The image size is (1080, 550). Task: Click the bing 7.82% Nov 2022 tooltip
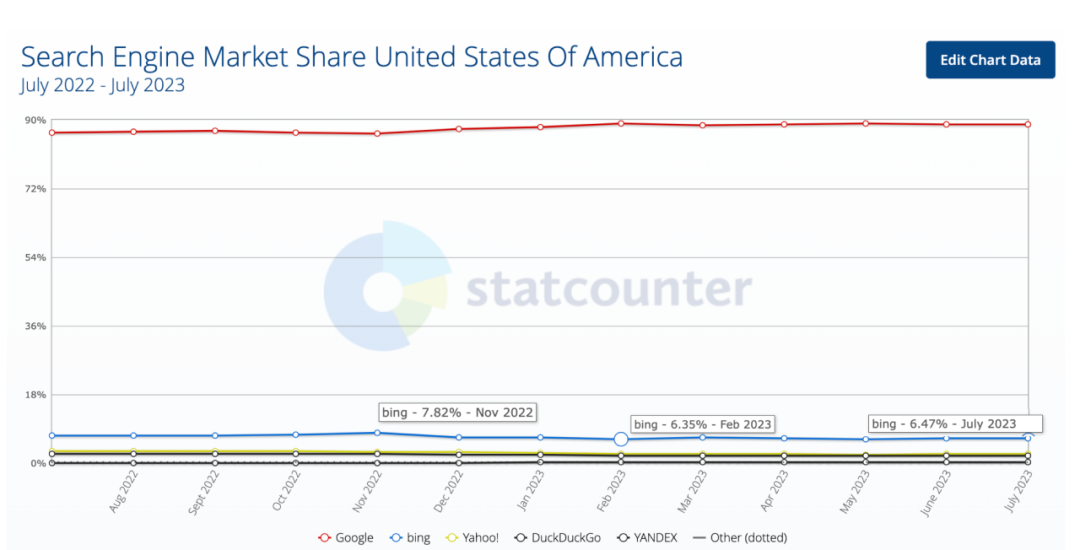coord(458,412)
